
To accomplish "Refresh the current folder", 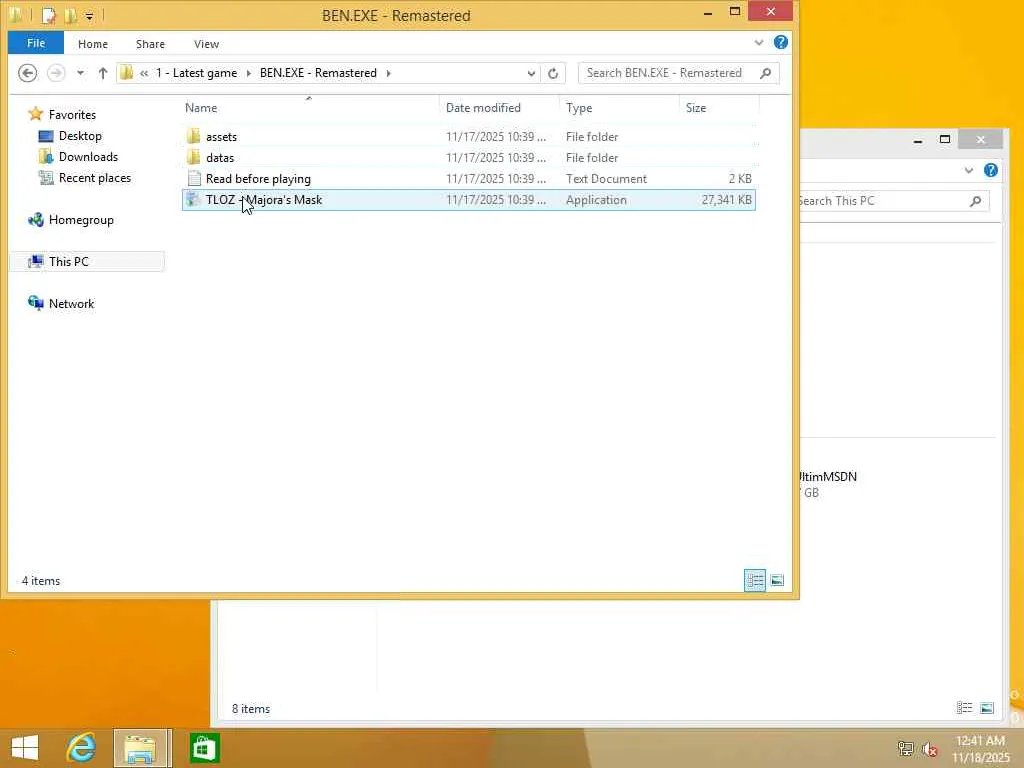I will click(553, 73).
